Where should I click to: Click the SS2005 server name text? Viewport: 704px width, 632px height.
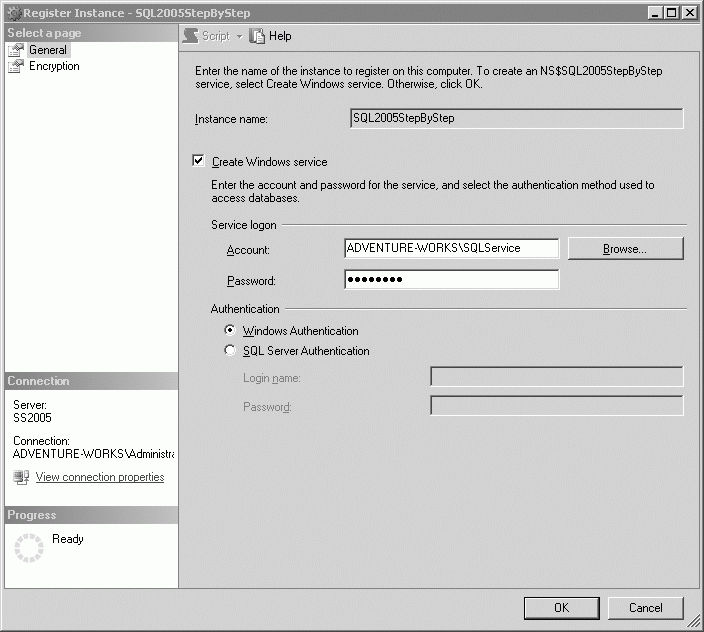pos(32,418)
